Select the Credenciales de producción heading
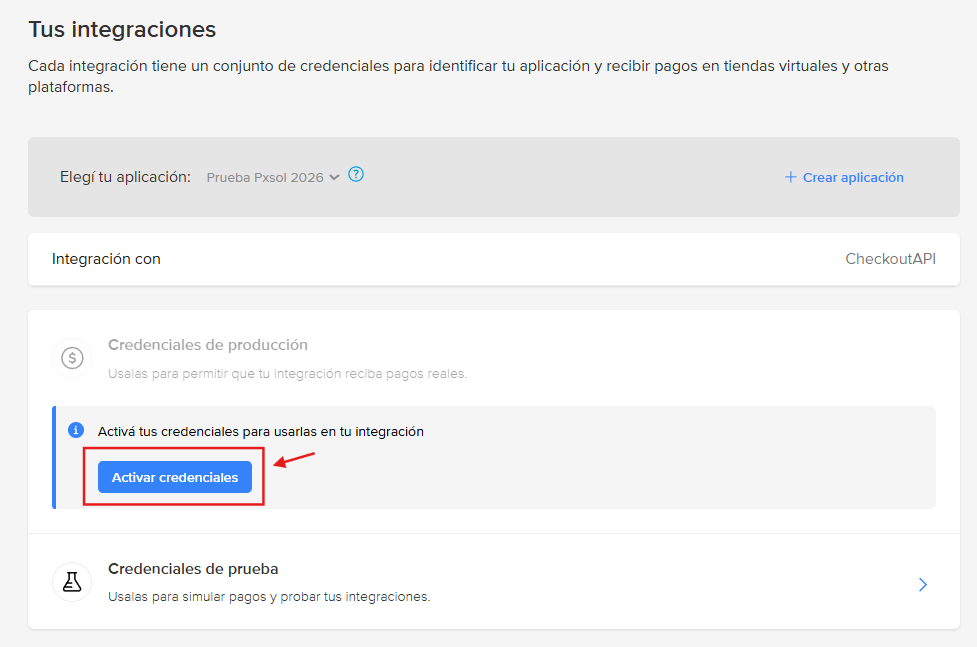This screenshot has width=977, height=647. (x=208, y=345)
